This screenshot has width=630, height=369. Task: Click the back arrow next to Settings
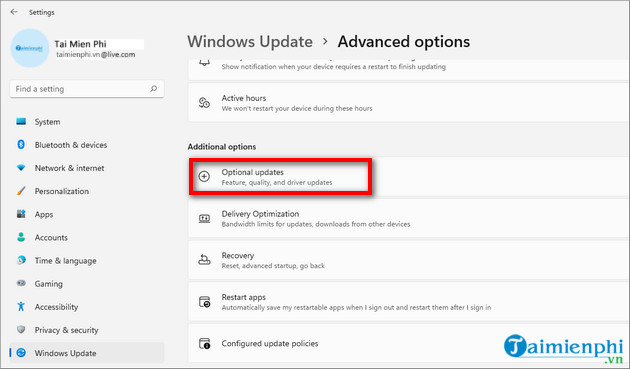[14, 12]
